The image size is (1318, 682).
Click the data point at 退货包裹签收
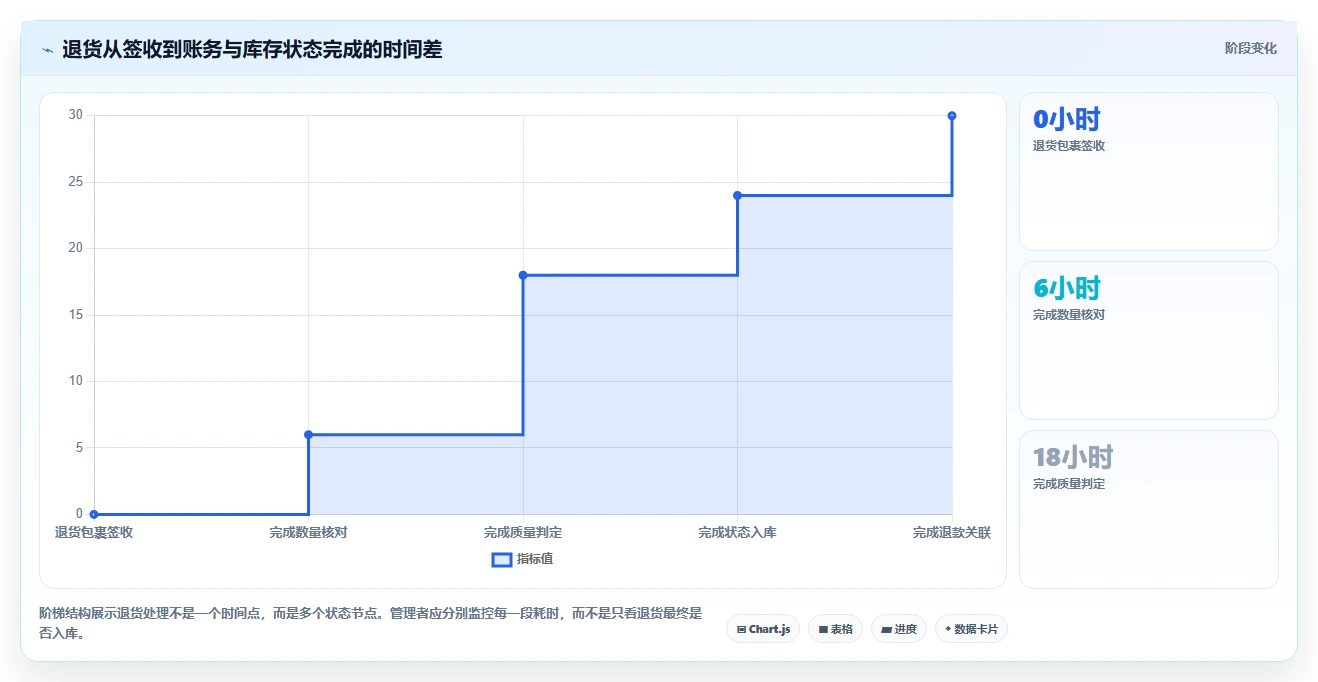[94, 514]
